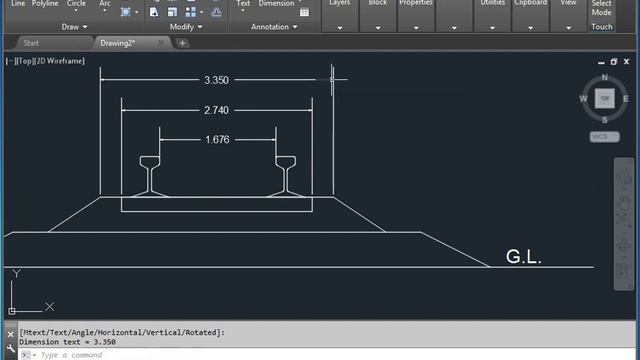Select the Circle tool

(x=76, y=4)
